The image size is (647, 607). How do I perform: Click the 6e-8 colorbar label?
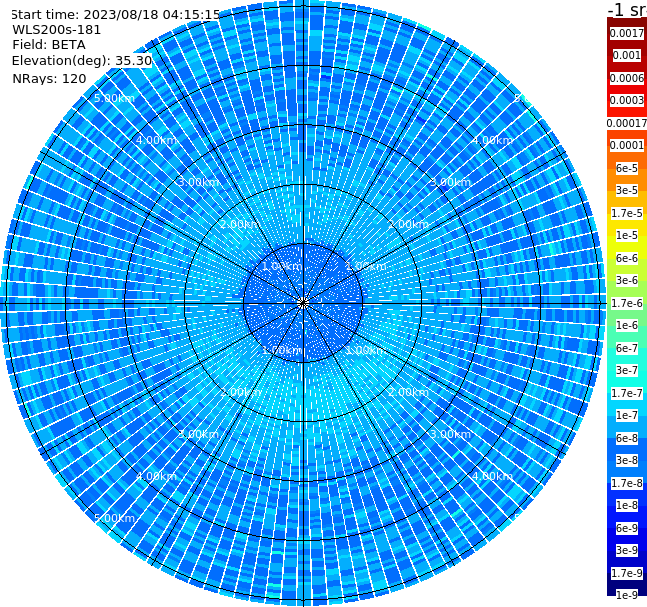627,438
